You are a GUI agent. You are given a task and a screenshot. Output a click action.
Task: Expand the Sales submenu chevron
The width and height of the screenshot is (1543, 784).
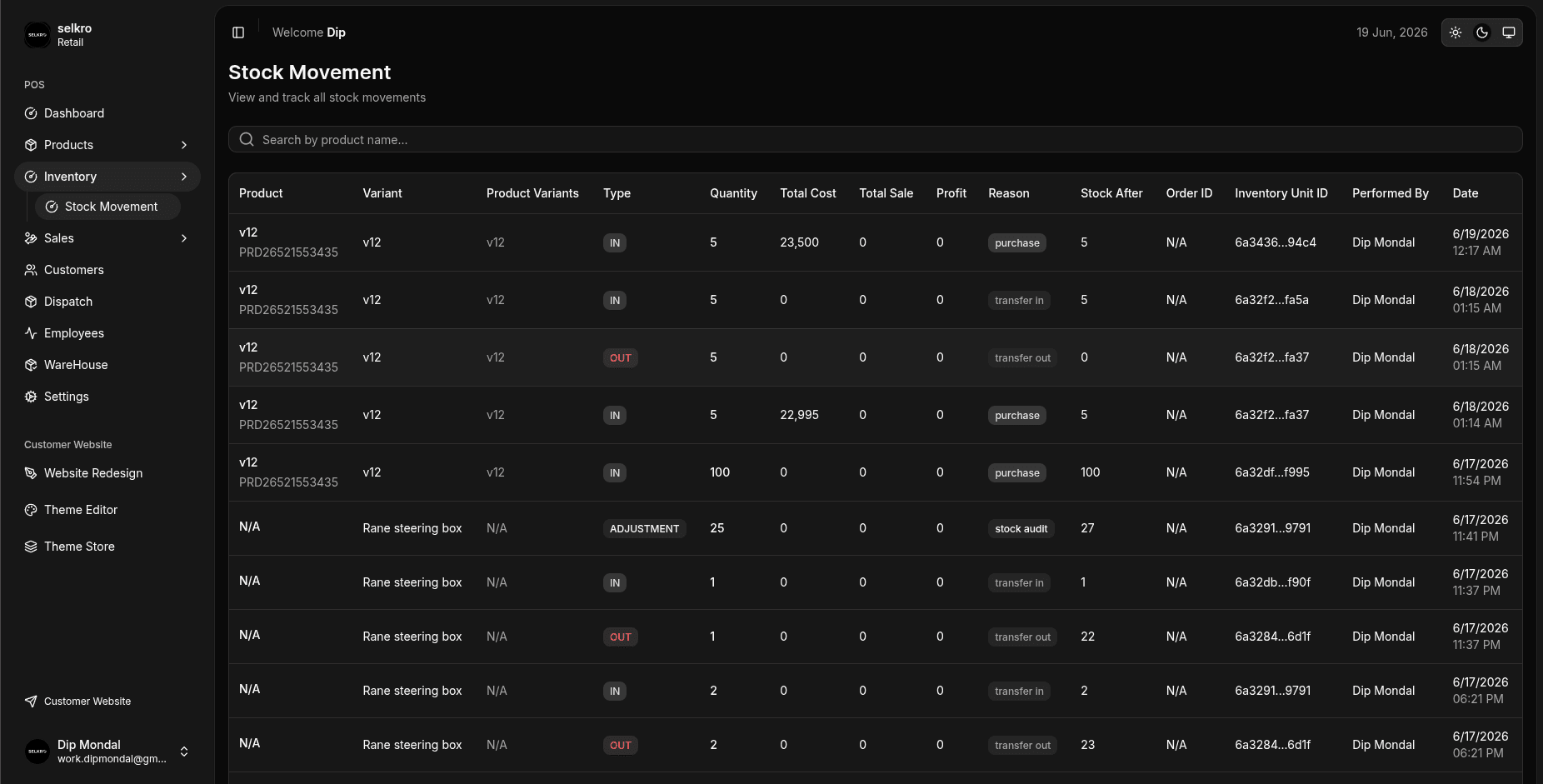184,238
